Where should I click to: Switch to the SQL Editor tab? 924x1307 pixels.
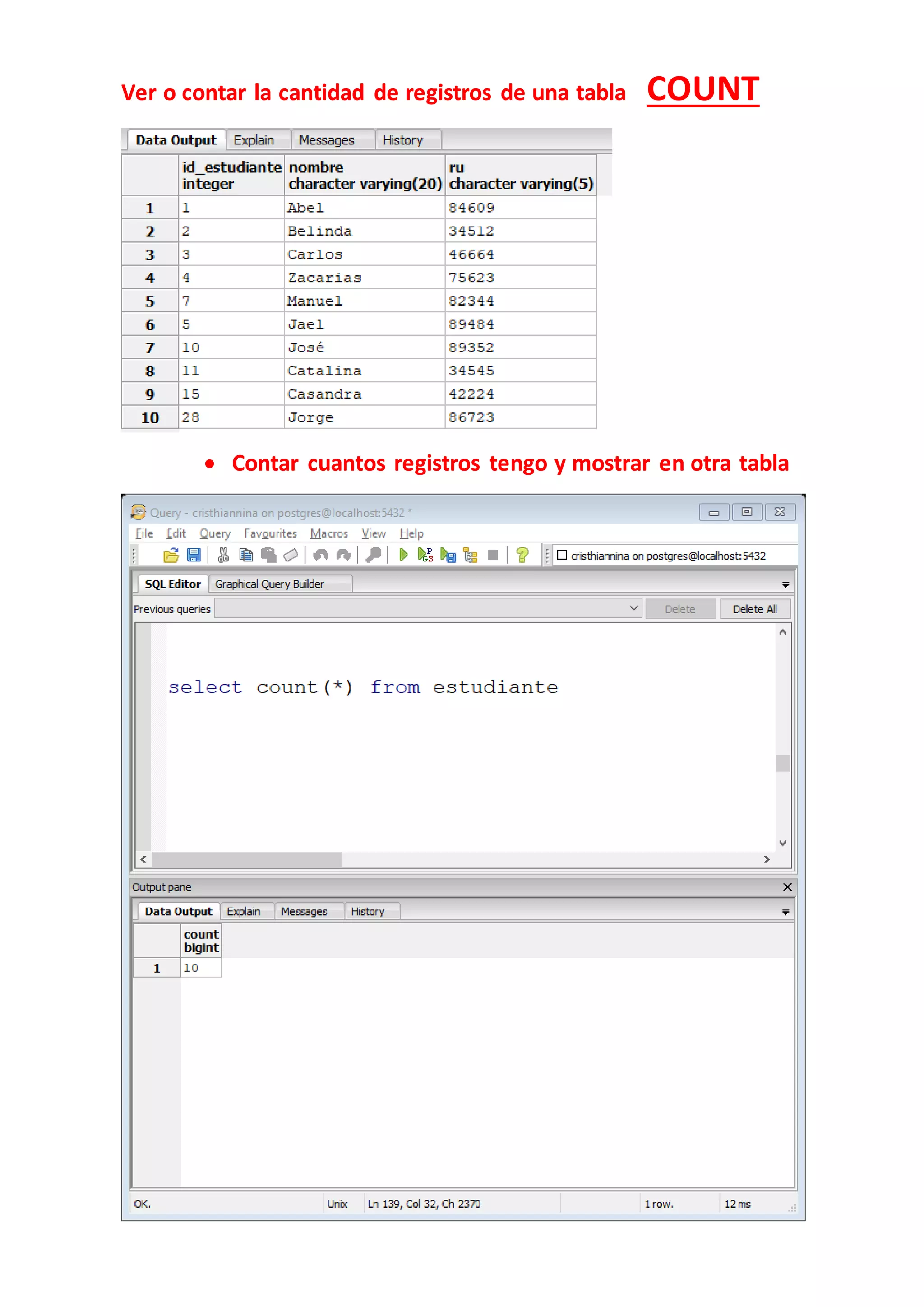(172, 584)
